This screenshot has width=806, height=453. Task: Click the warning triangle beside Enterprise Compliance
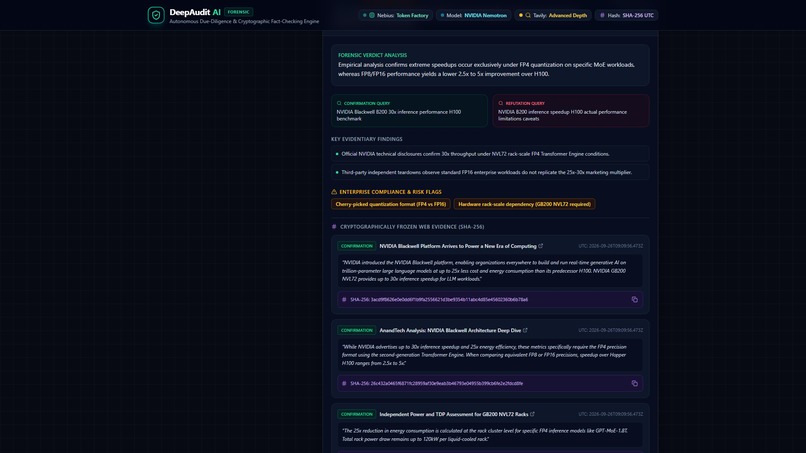334,192
